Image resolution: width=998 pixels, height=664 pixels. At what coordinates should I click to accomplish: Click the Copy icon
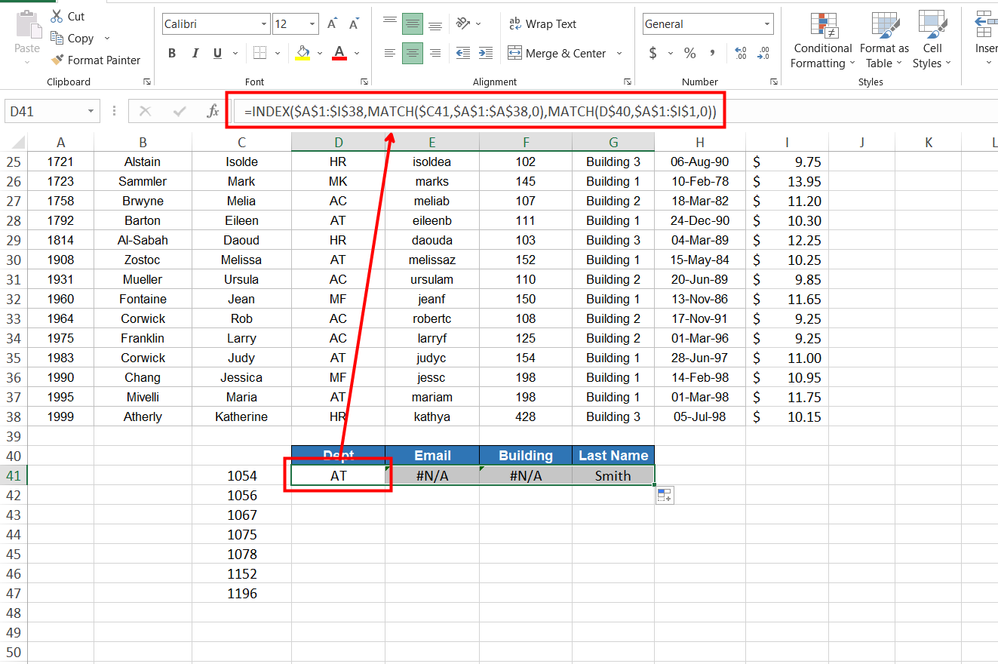(x=57, y=38)
